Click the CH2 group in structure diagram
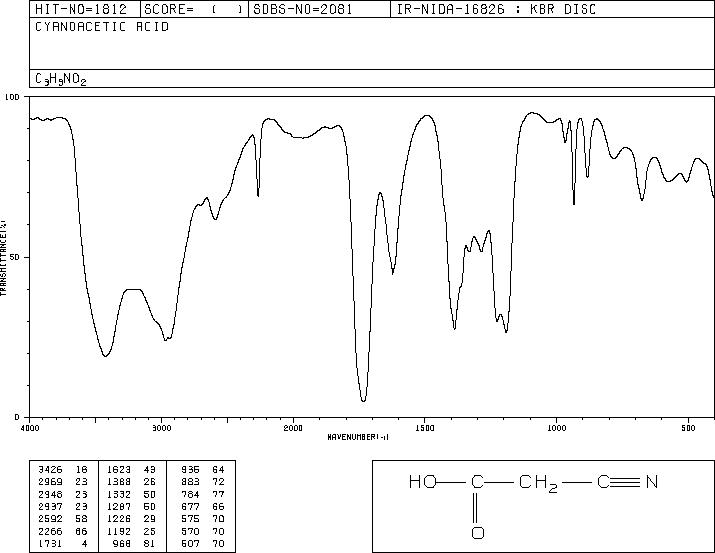This screenshot has height=553, width=715. [x=538, y=483]
